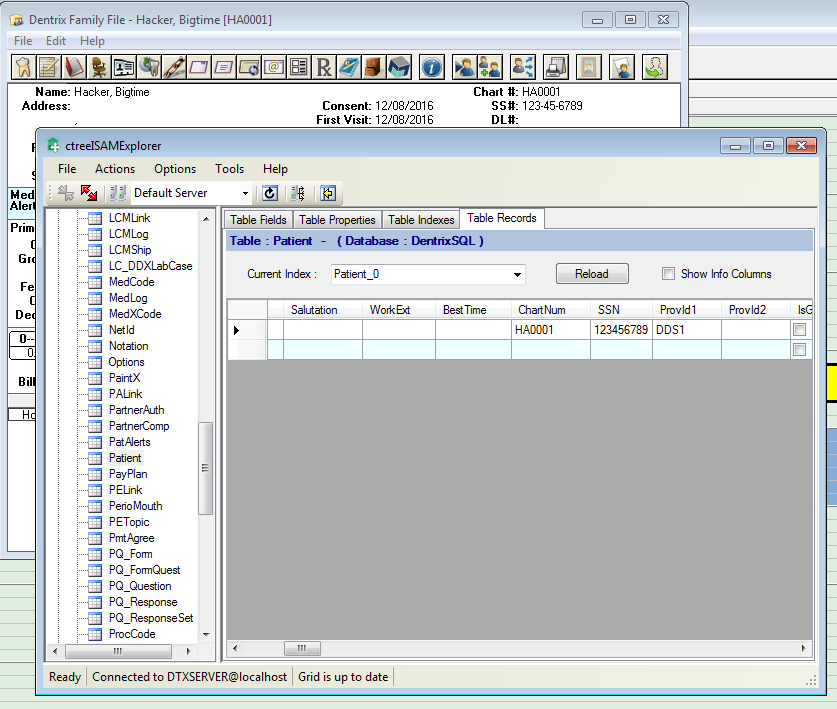Click the records grid scroll-right arrow

pos(803,649)
